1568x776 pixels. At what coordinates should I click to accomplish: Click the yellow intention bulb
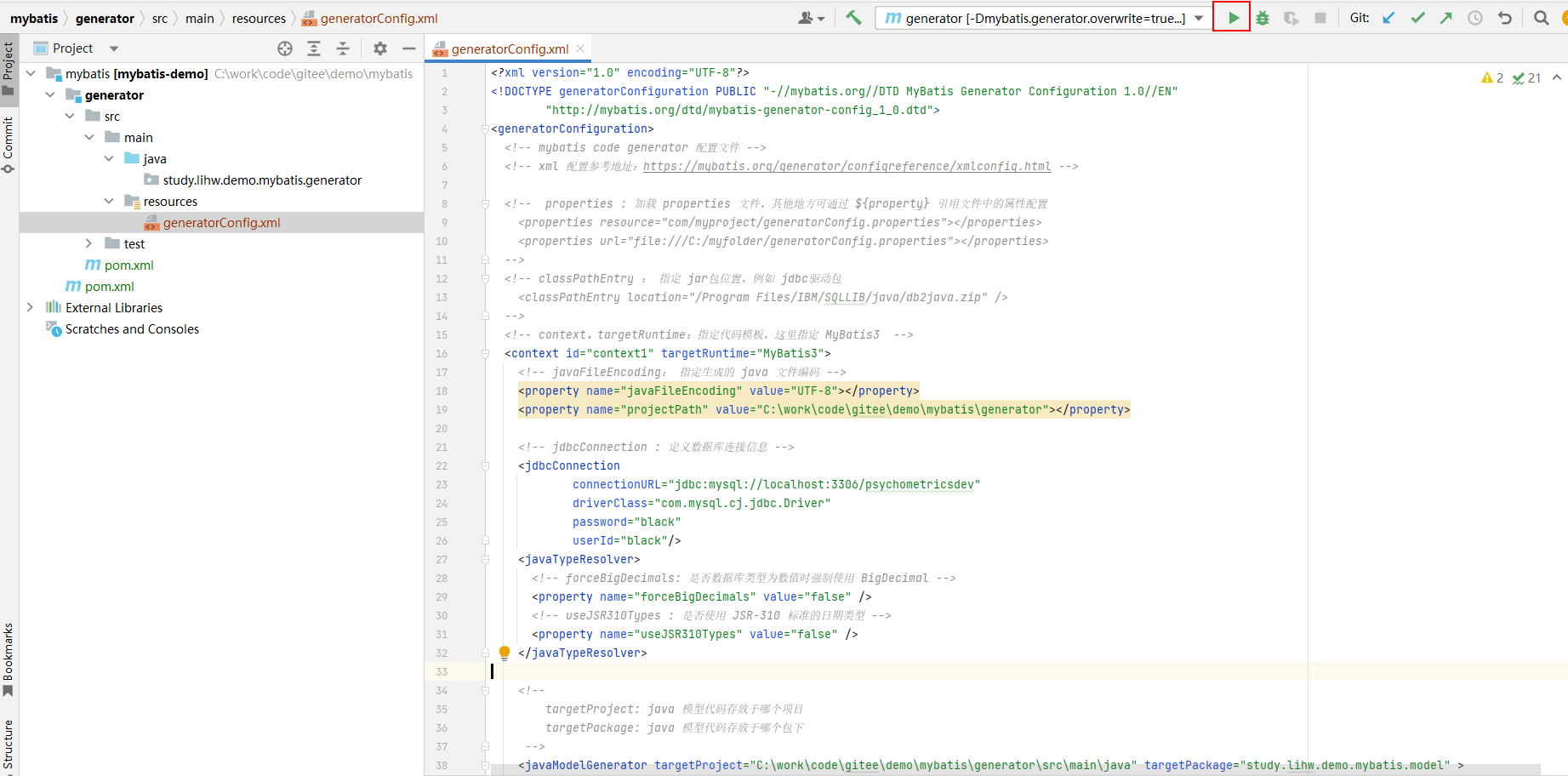(x=505, y=653)
